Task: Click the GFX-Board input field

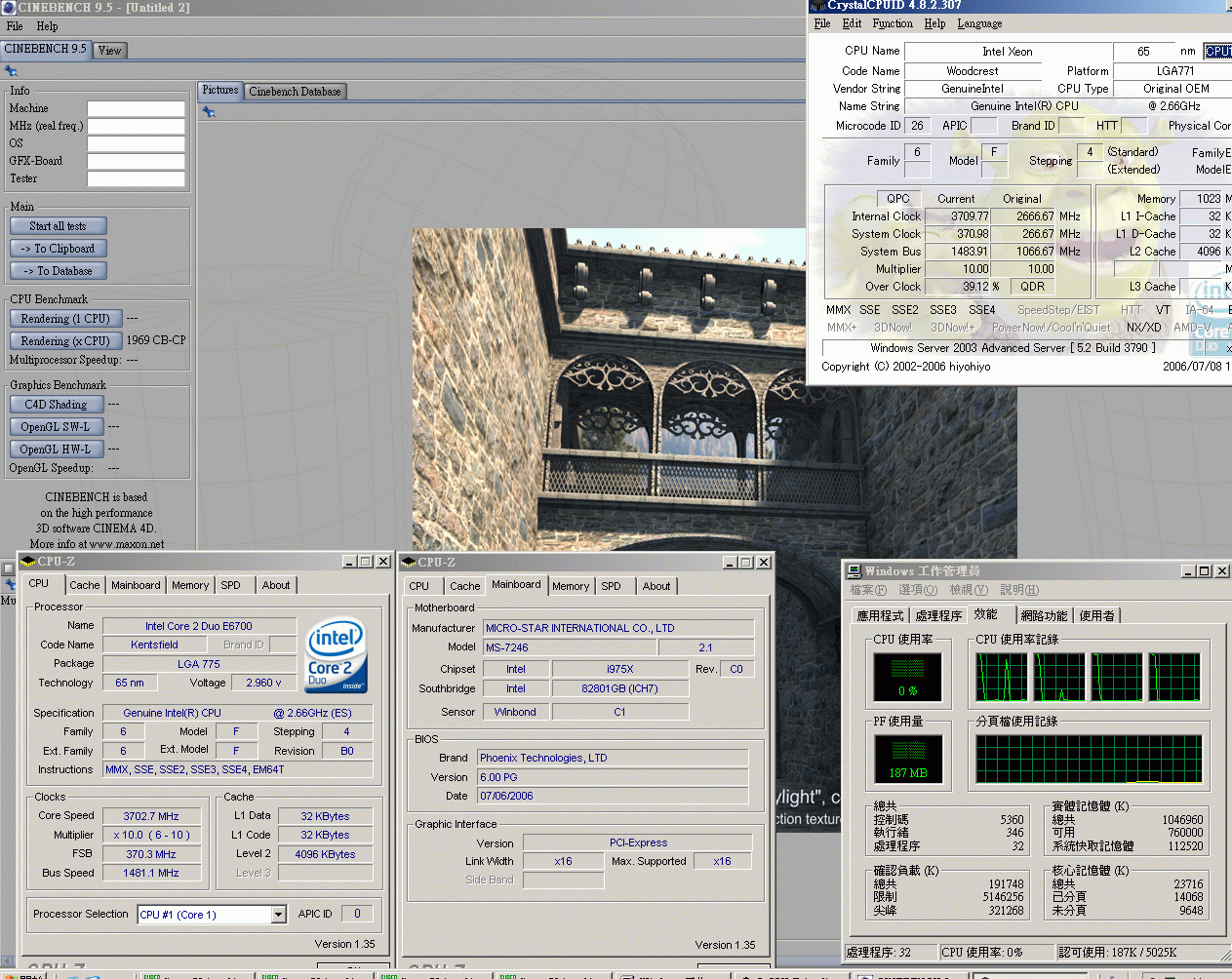Action: coord(136,162)
